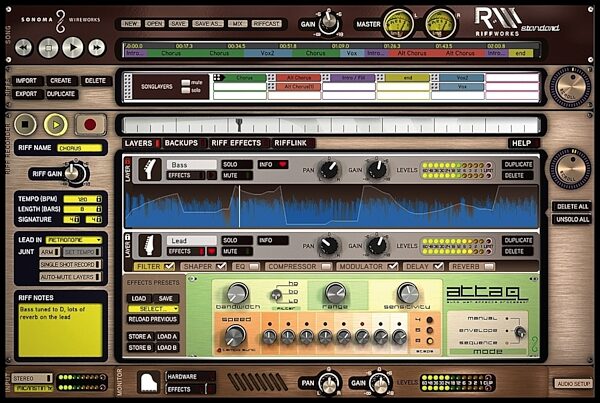Stop the riff recorder
The height and width of the screenshot is (403, 600).
point(25,124)
